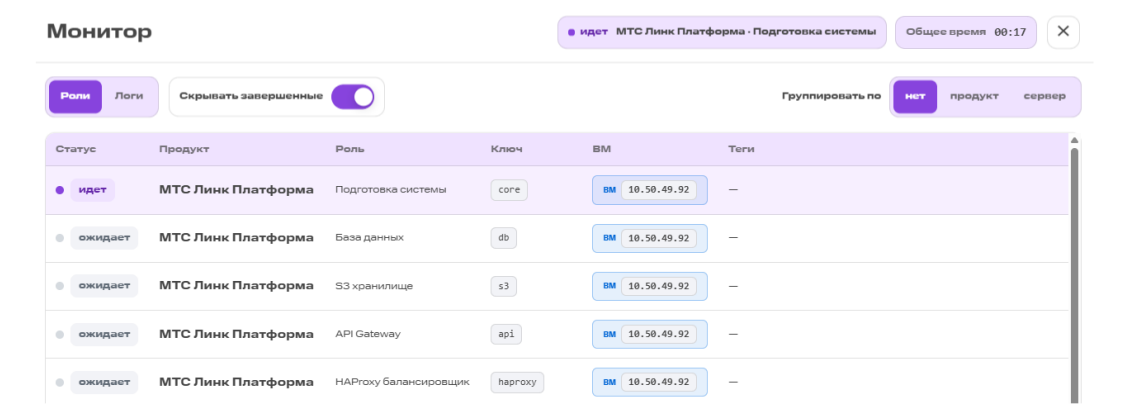Click the Общее время 00:17 indicator
The height and width of the screenshot is (419, 1125).
tap(966, 32)
